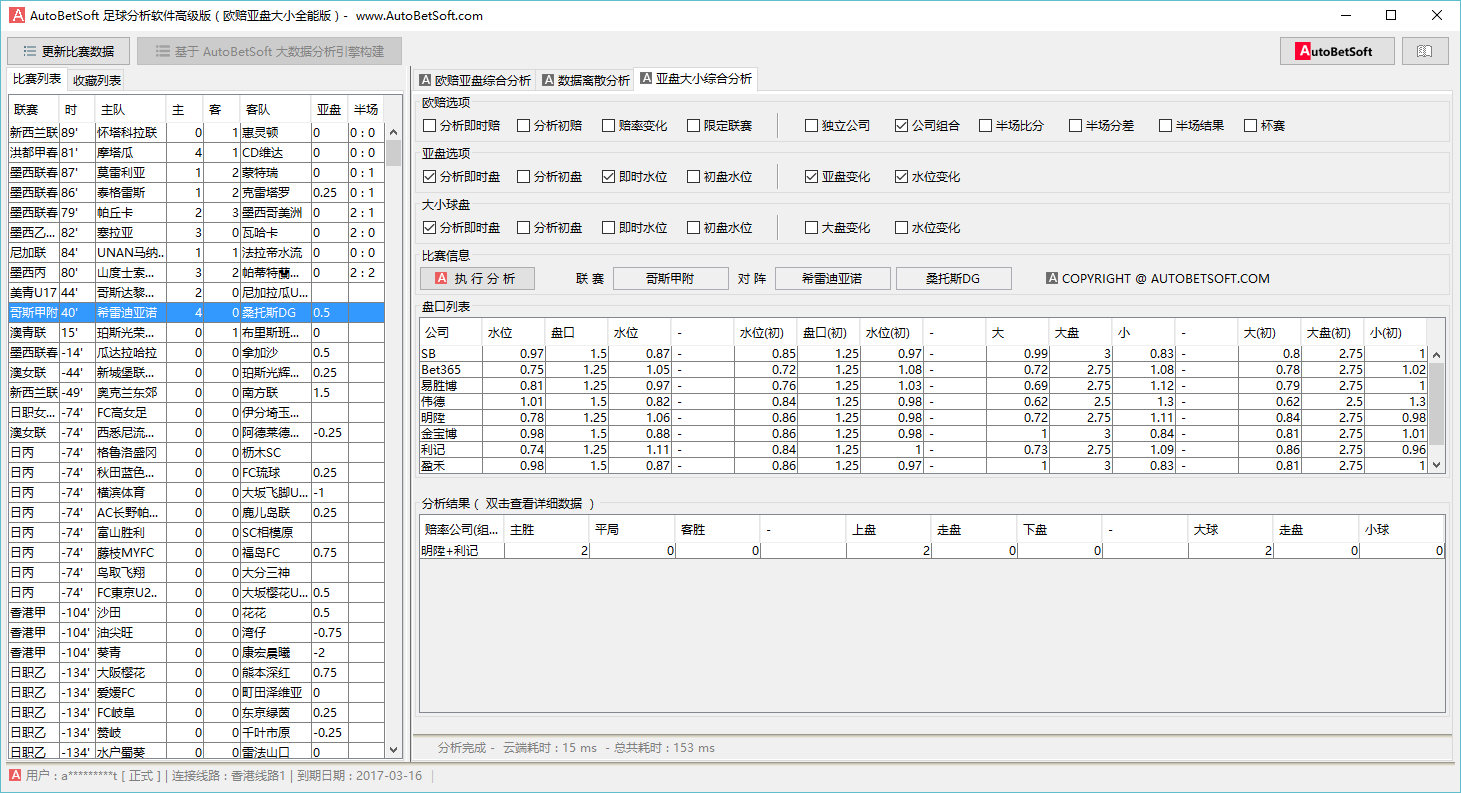Screen dimensions: 1461x793
Task: Select the match row 横滨体育
Action: pos(196,492)
